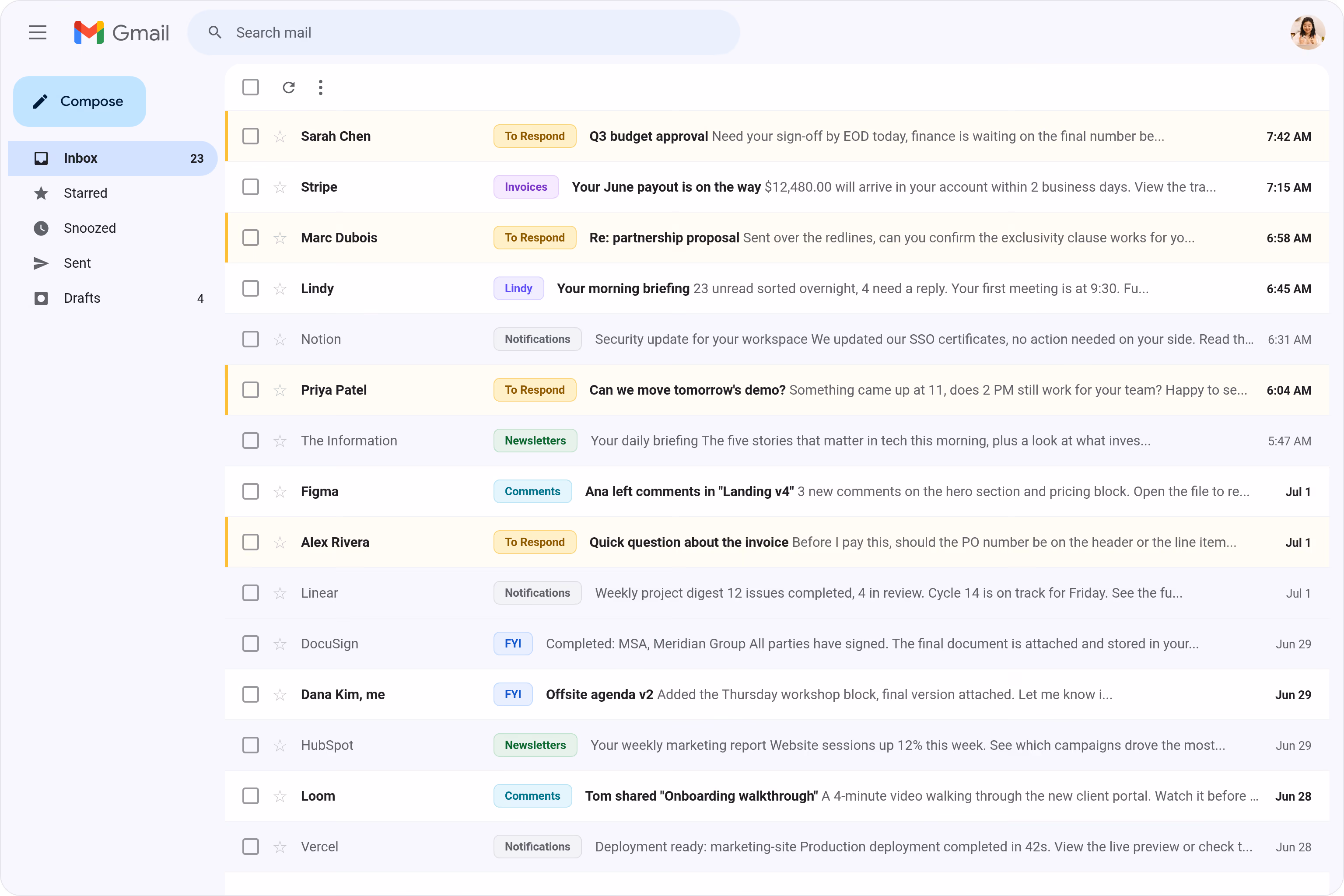
Task: Star the Loom onboarding email
Action: click(x=280, y=796)
